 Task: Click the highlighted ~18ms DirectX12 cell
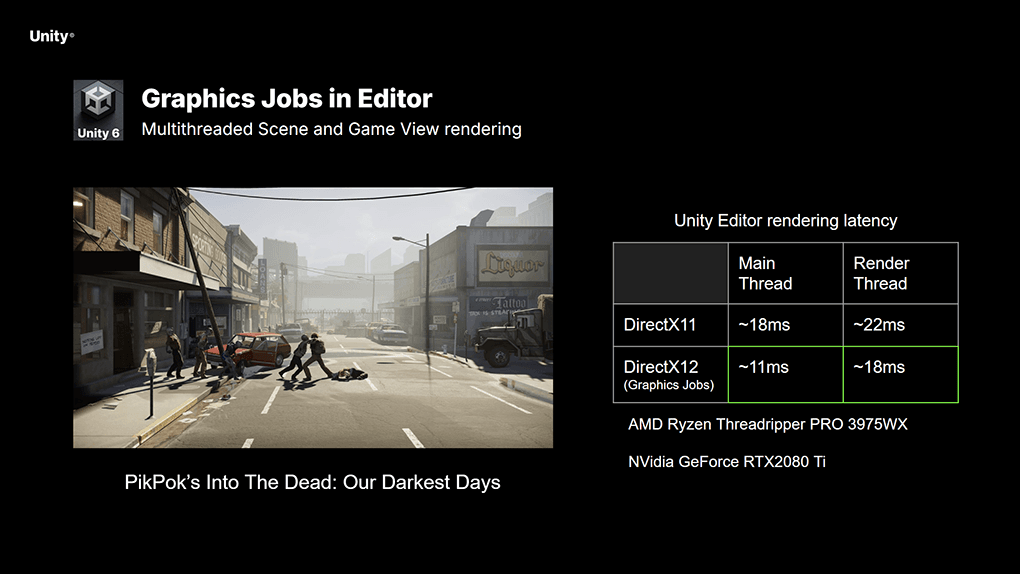click(x=900, y=375)
